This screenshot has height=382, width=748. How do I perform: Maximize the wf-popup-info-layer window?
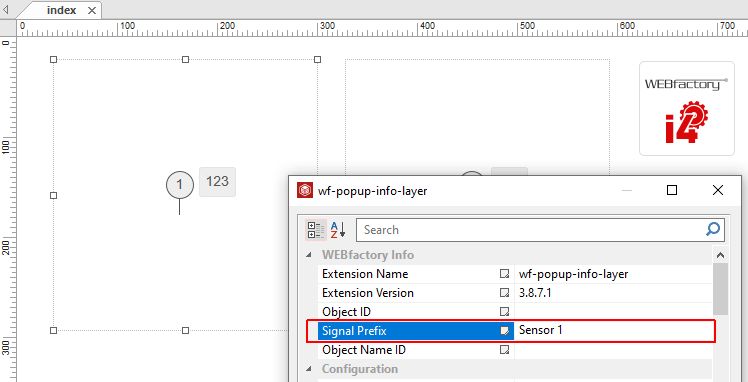pos(672,190)
